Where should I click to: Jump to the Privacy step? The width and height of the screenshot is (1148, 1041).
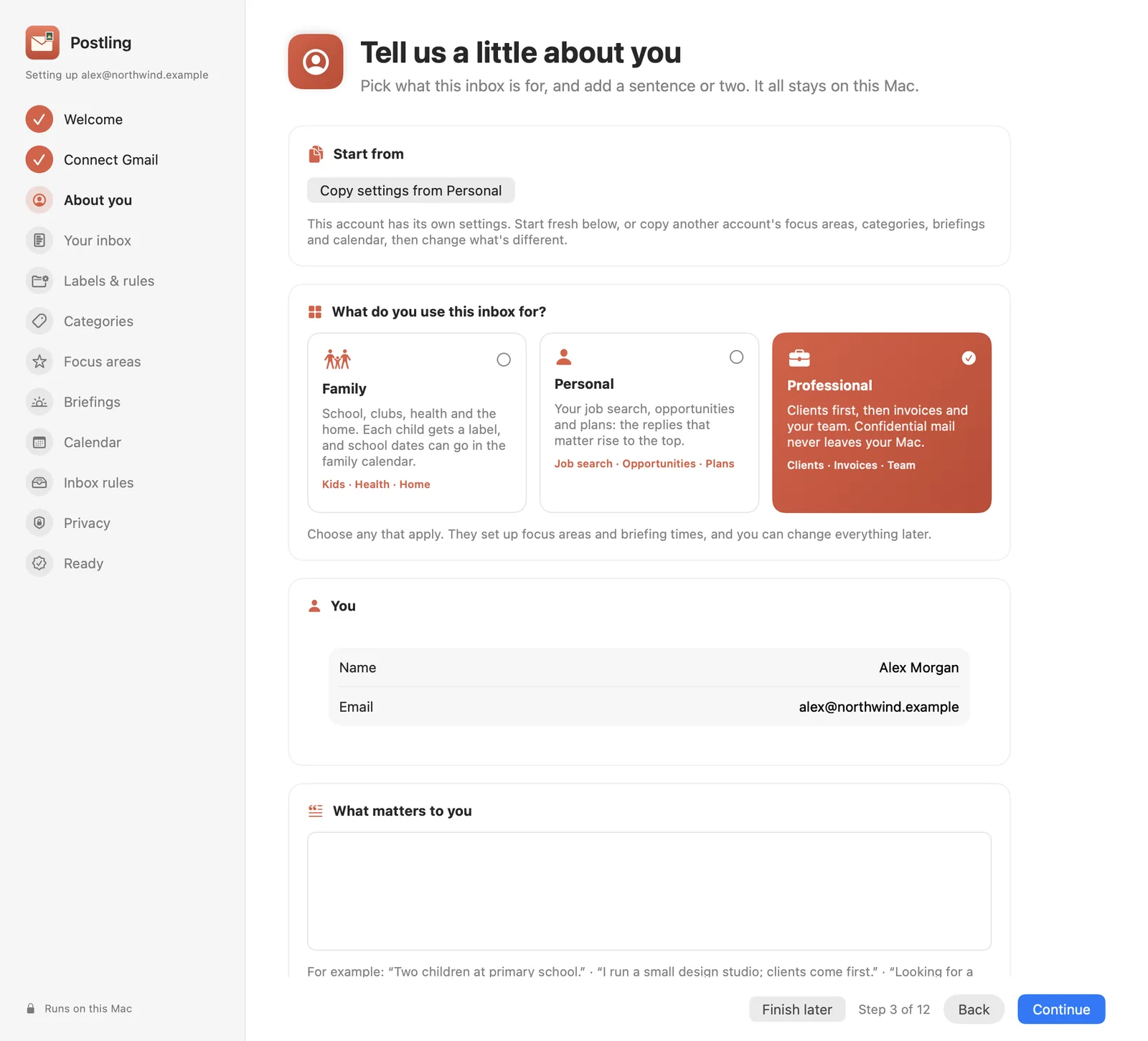pos(87,523)
